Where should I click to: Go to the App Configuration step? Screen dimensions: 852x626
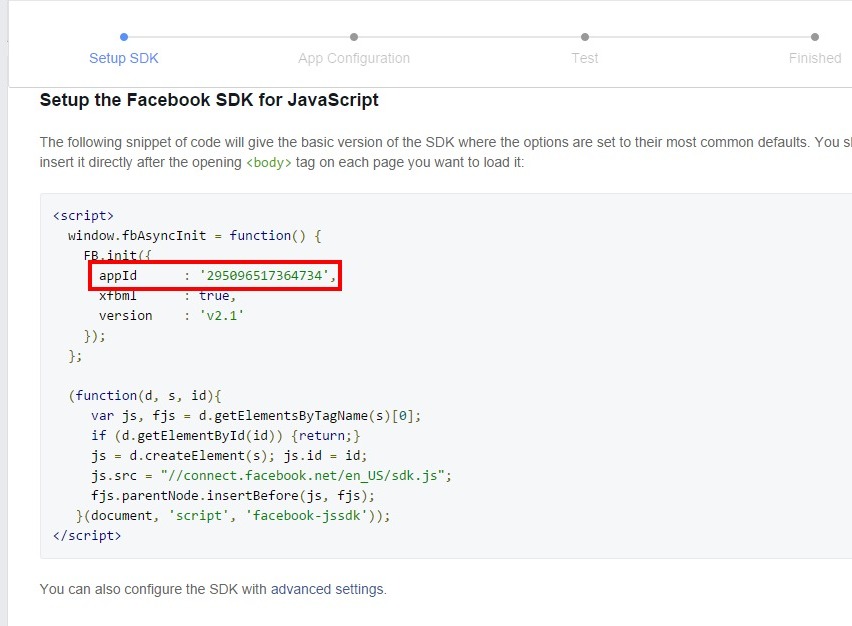tap(354, 58)
